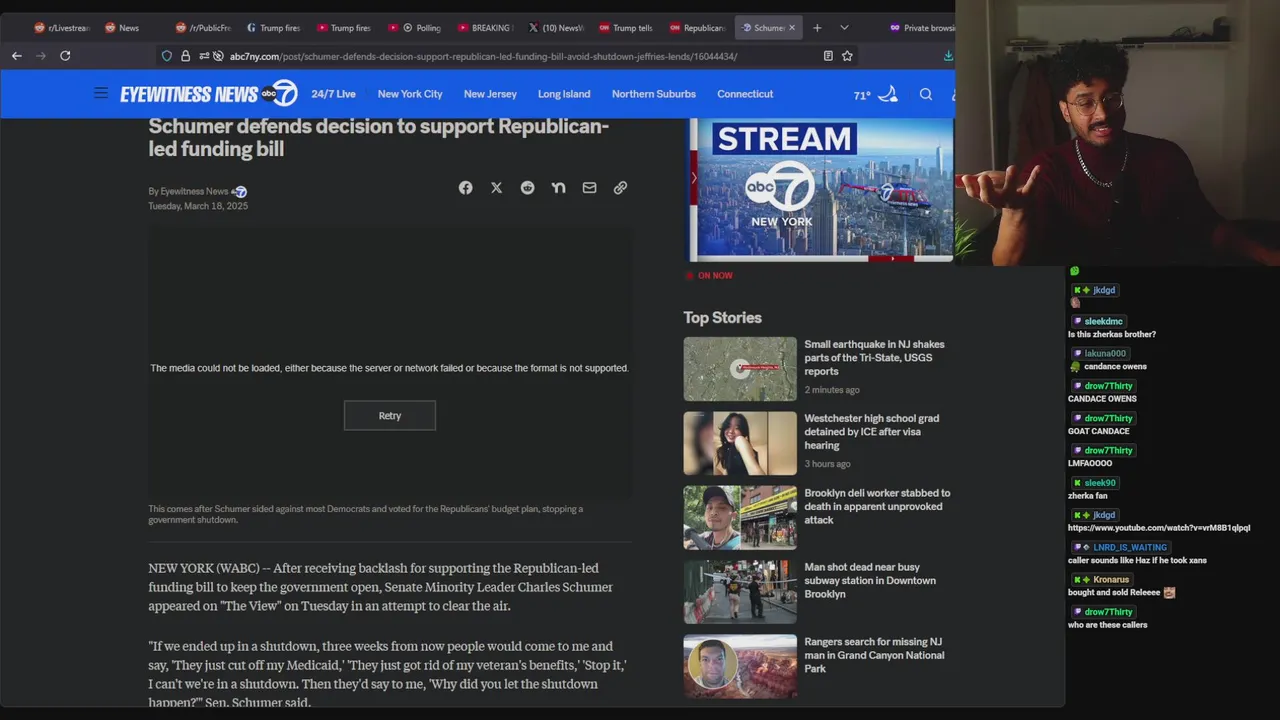Go back with browser back arrow
1280x720 pixels.
[17, 56]
